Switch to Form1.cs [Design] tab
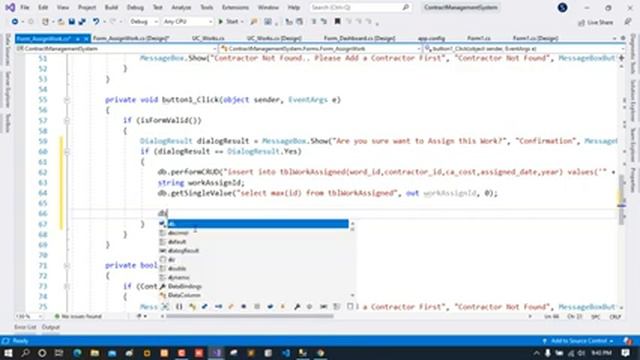Image resolution: width=640 pixels, height=360 pixels. [x=535, y=38]
